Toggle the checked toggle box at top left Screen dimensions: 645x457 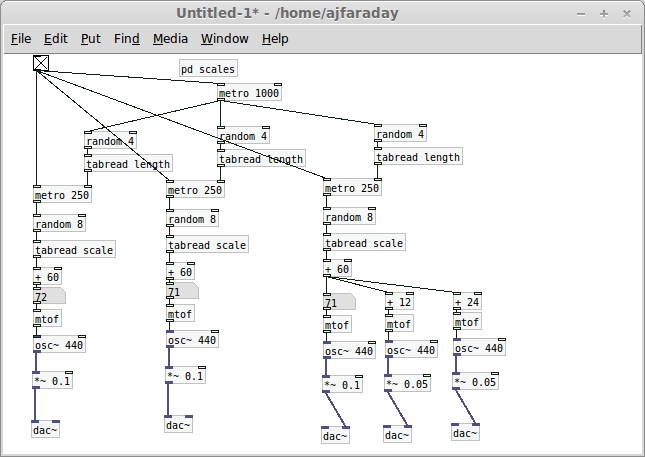coord(41,63)
